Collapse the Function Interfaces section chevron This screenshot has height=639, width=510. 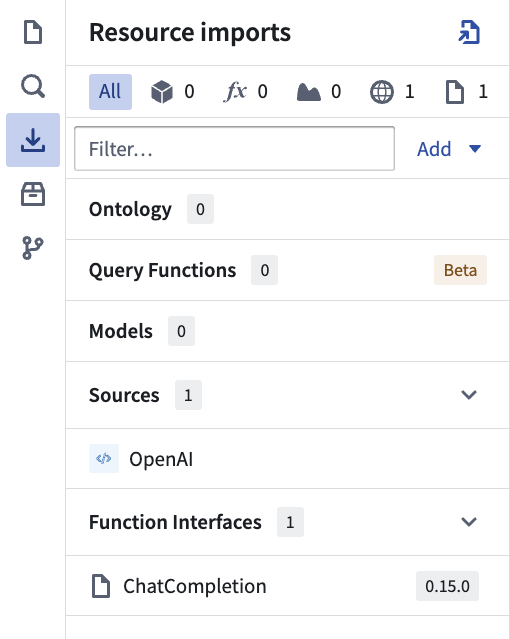(x=469, y=522)
